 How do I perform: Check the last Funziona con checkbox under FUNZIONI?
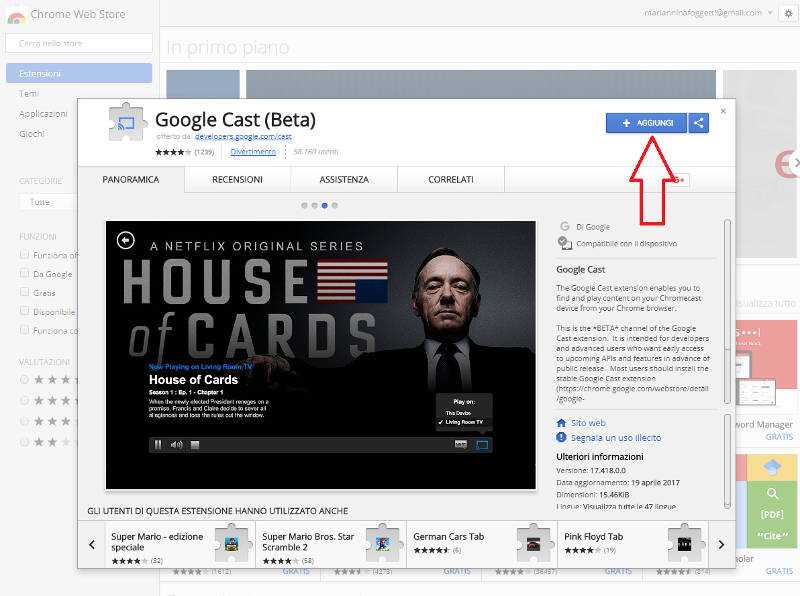click(x=24, y=330)
